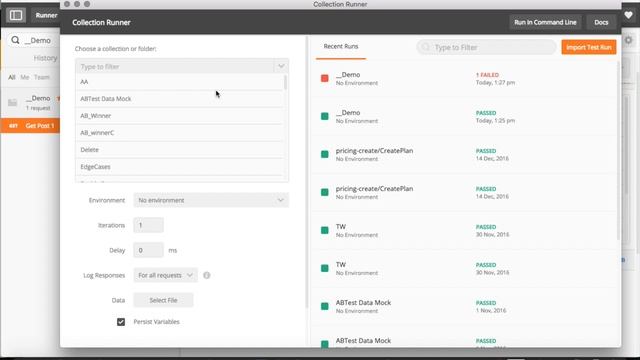
Task: Select Team filter in Postman sidebar
Action: point(42,77)
